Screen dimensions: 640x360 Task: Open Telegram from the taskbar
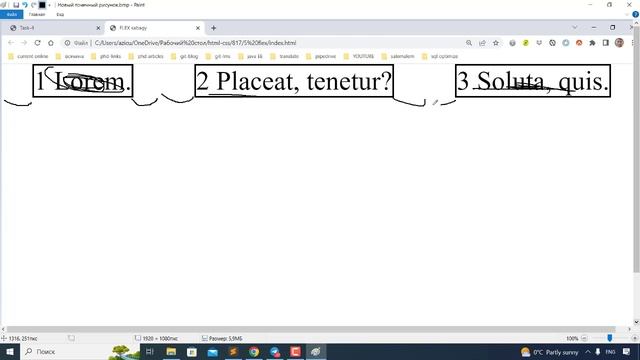coord(275,351)
